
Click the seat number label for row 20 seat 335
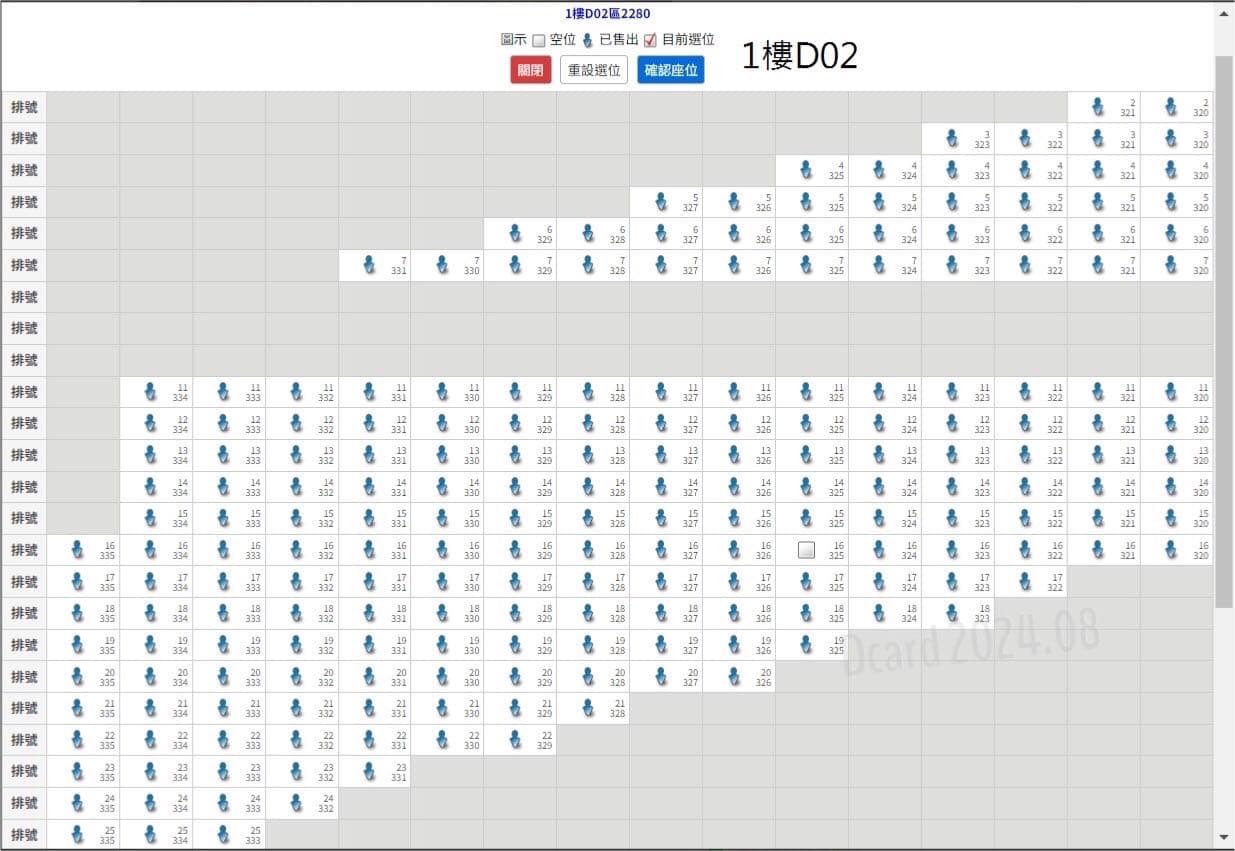[x=107, y=677]
